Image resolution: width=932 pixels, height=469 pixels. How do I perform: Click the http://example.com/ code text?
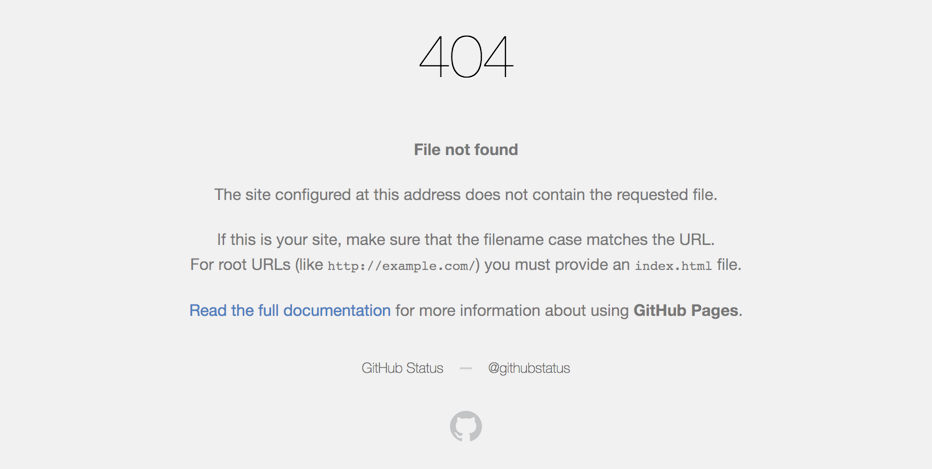401,266
